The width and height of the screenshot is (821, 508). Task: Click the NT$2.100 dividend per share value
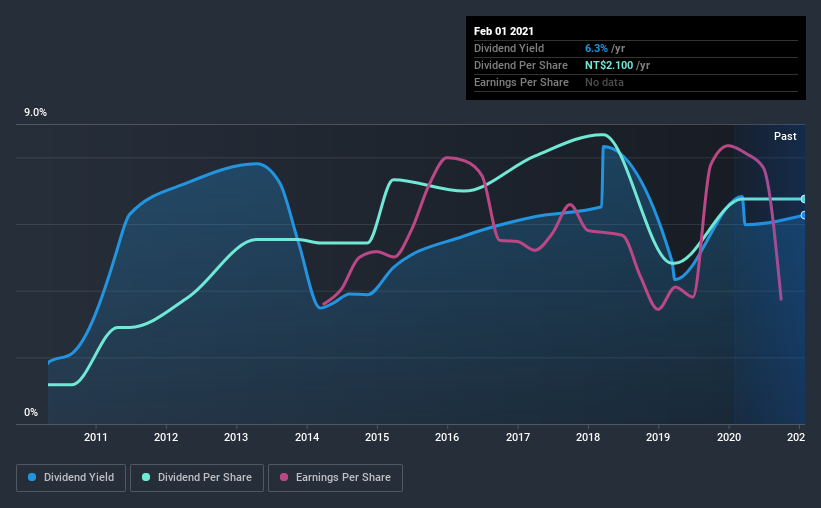tap(609, 65)
